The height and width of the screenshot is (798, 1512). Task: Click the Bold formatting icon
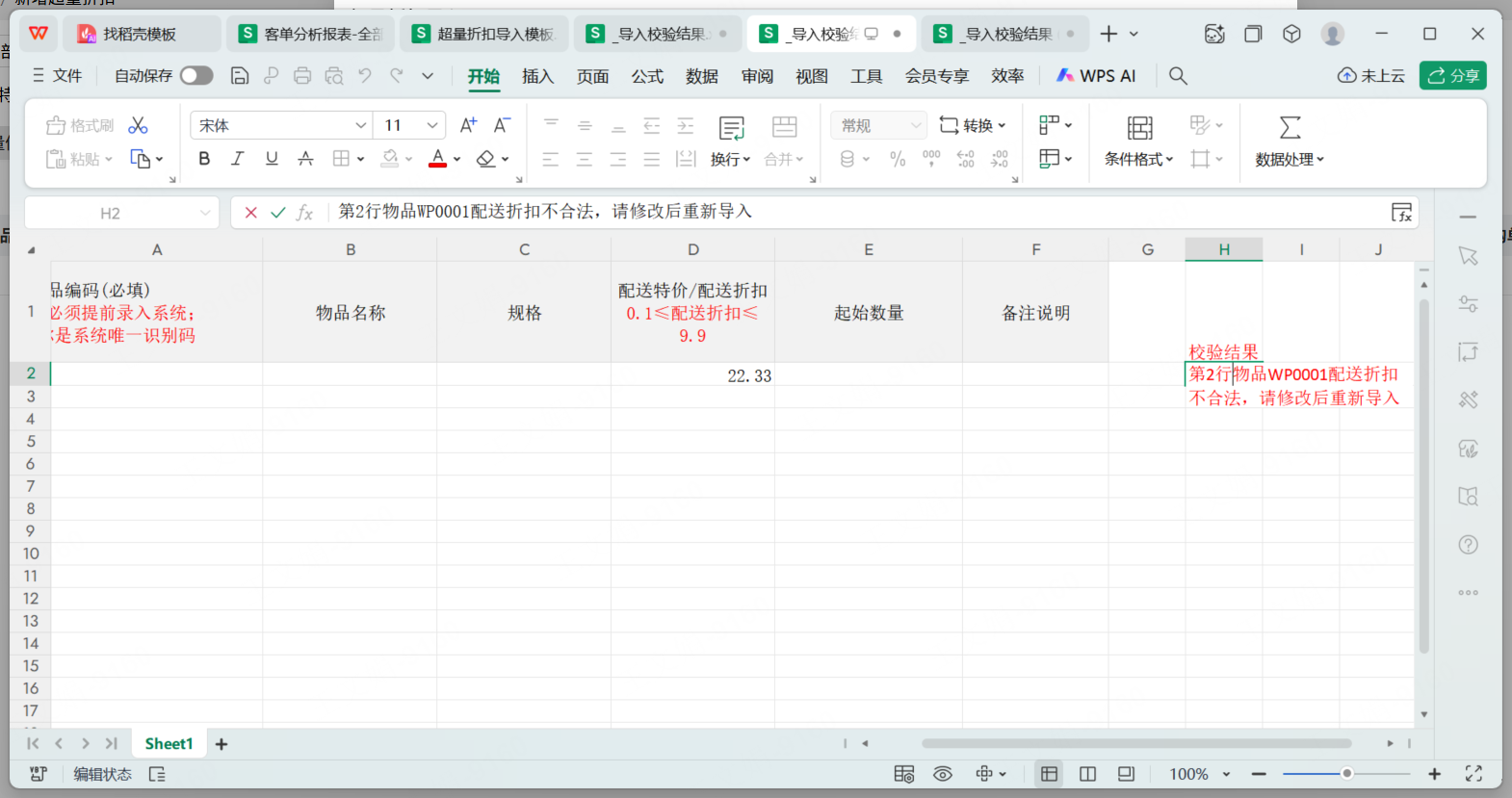[204, 159]
